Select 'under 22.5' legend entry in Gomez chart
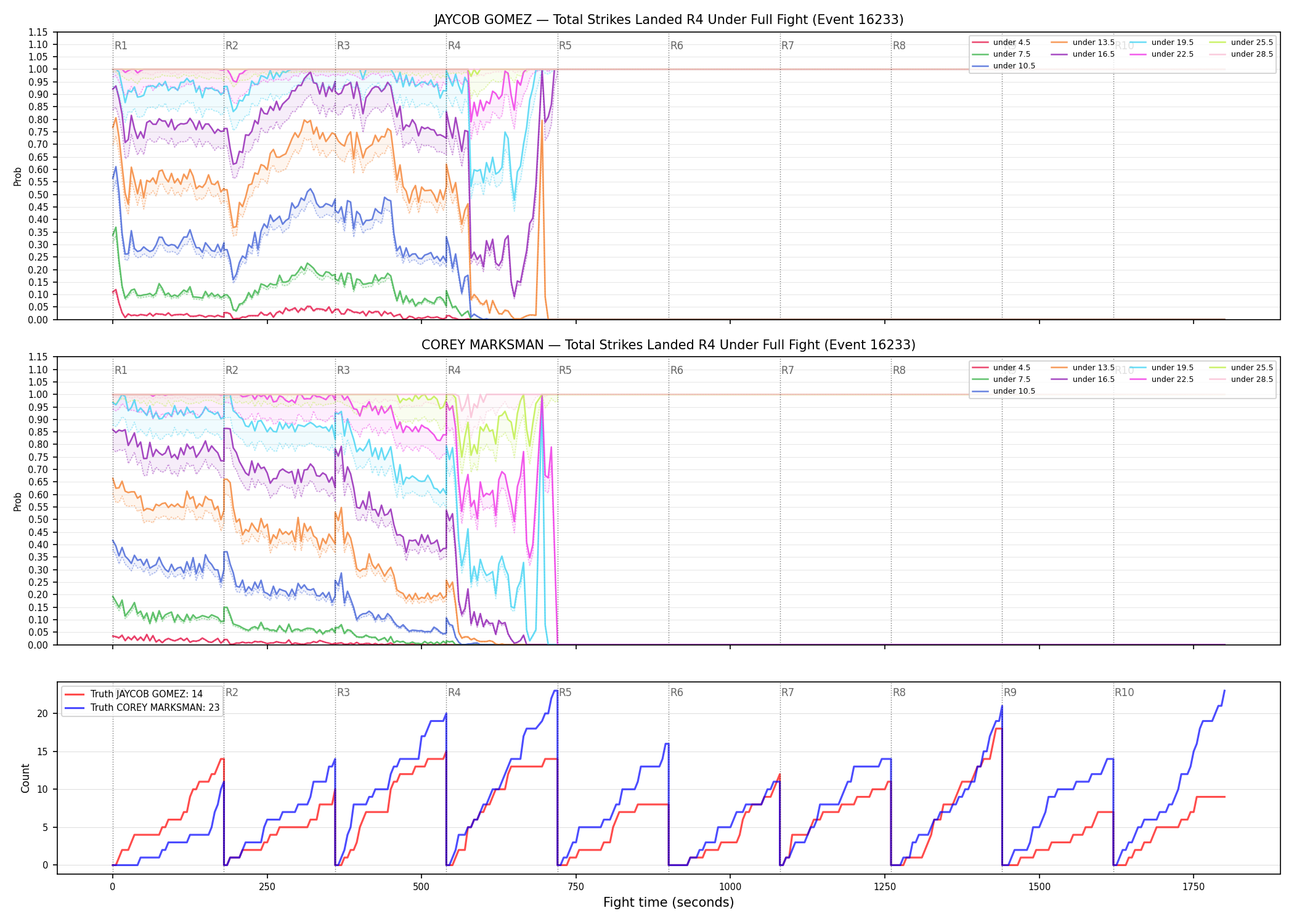This screenshot has width=1294, height=924. [1162, 54]
